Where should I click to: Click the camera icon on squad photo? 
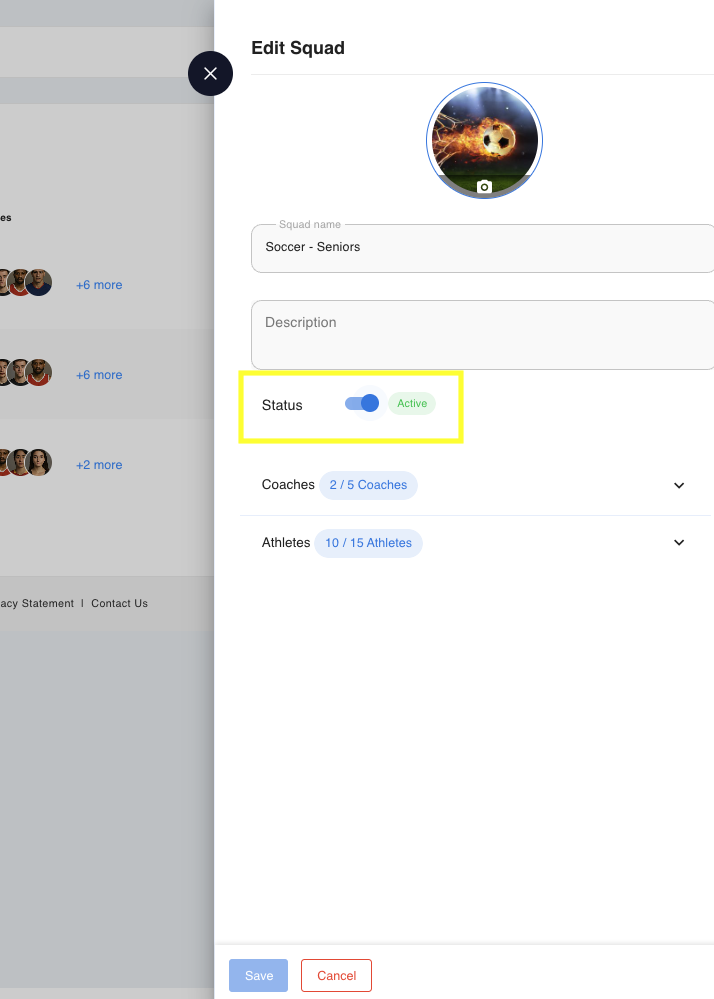[x=484, y=187]
